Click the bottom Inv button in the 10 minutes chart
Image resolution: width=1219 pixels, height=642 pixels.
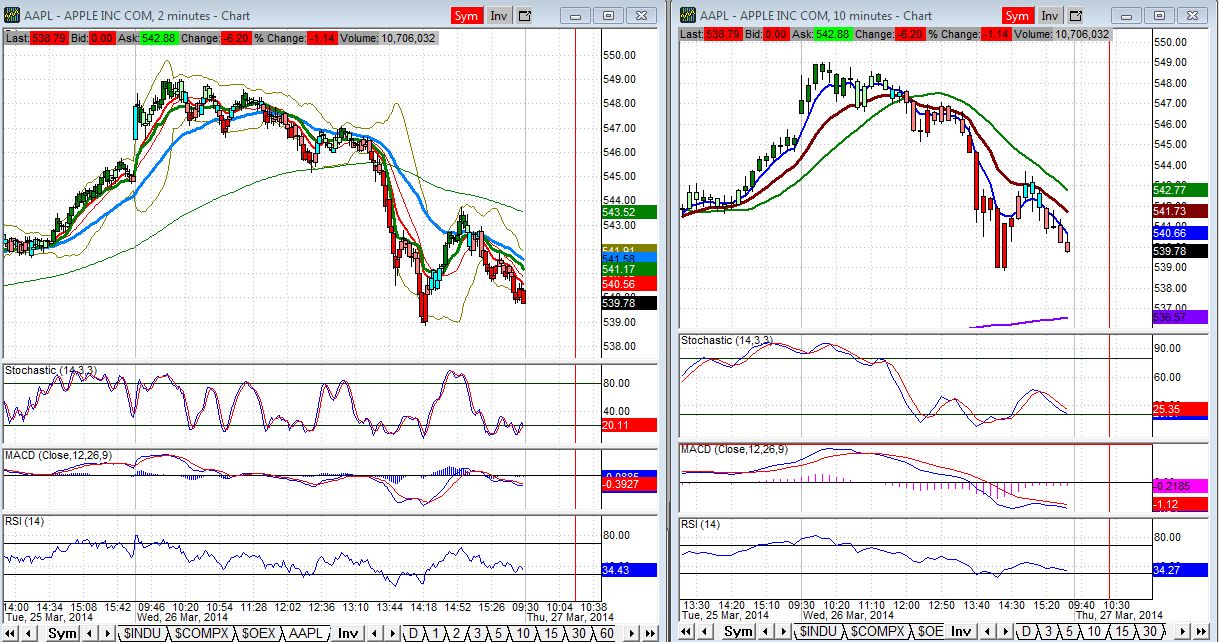(x=963, y=633)
